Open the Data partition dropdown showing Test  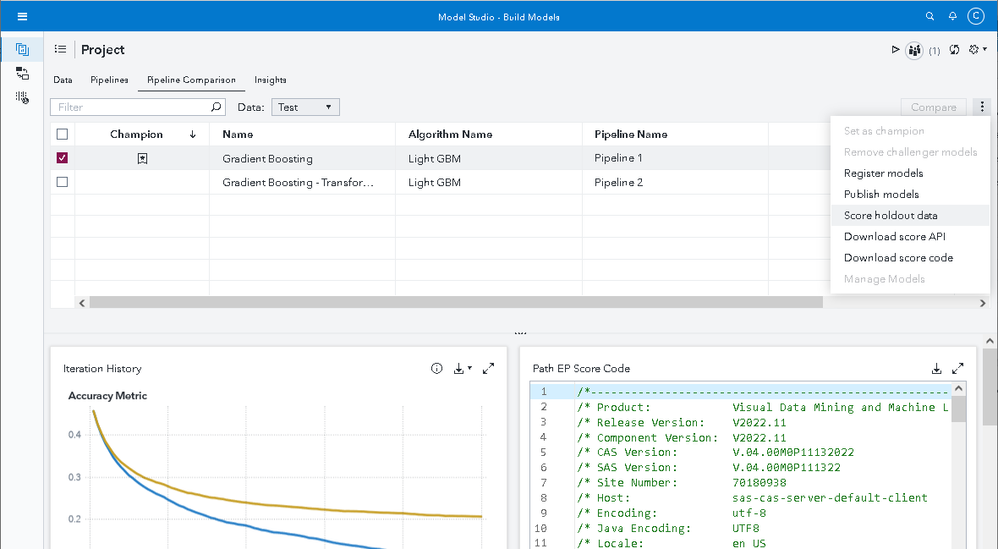[x=305, y=107]
